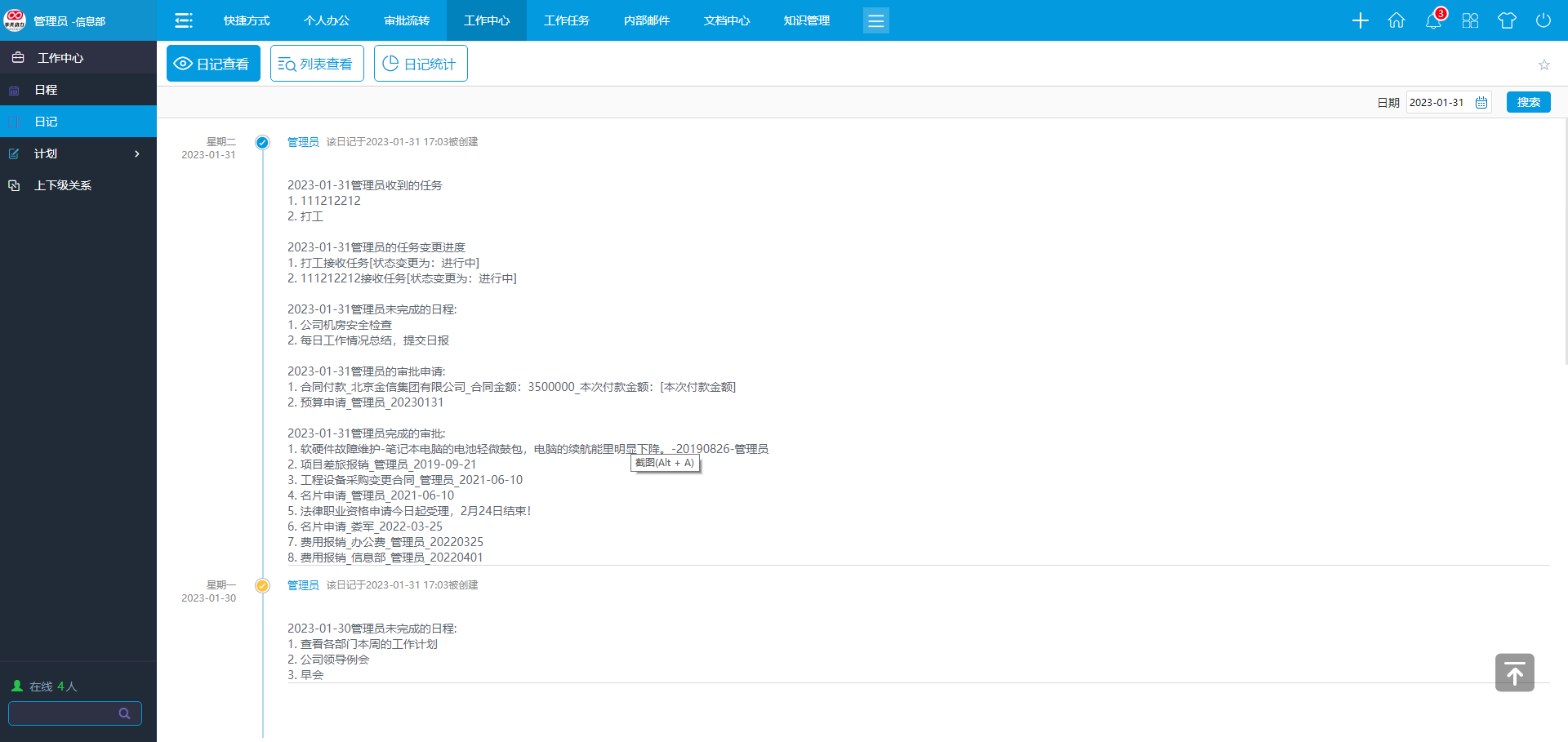Click the 搜索 button
Screen dimensions: 1568x742
pyautogui.click(x=1528, y=102)
